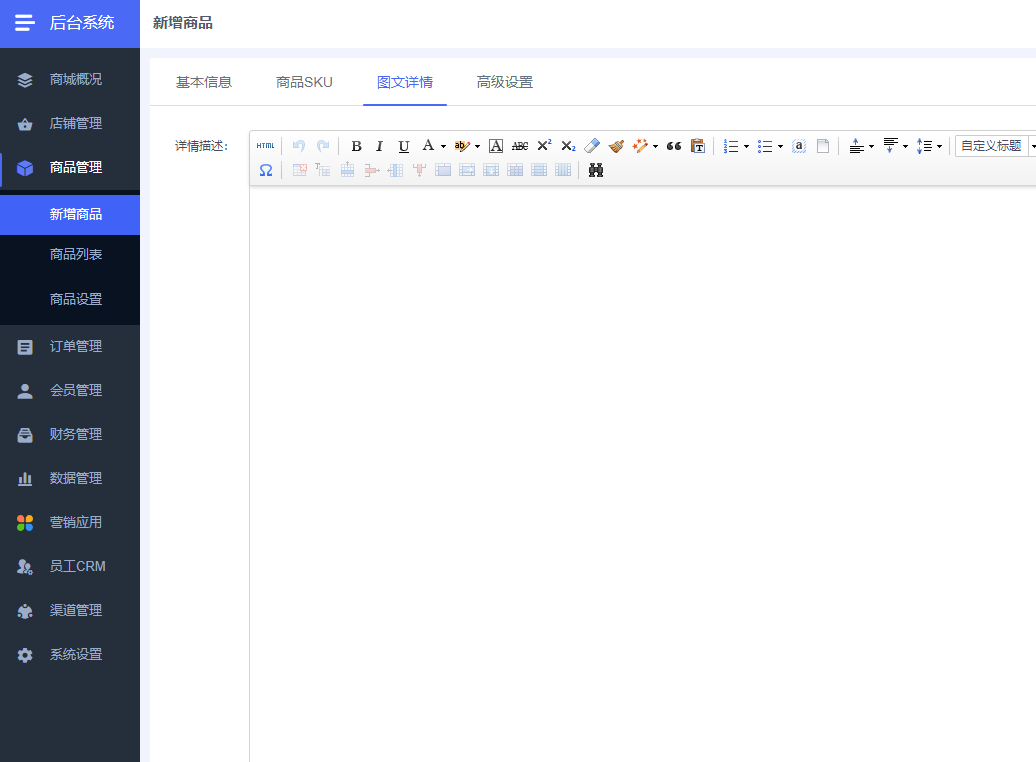Toggle italic formatting

click(379, 146)
